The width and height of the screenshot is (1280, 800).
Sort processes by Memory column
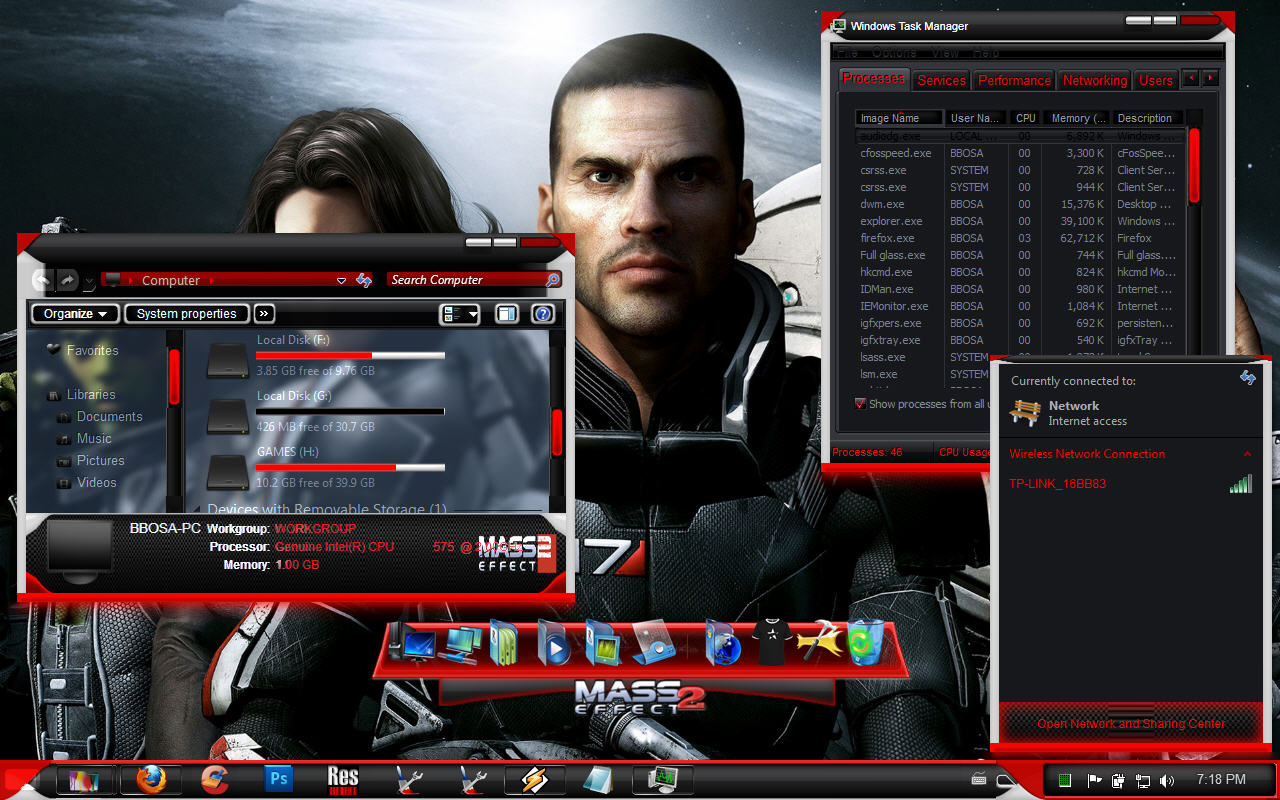[x=1077, y=118]
